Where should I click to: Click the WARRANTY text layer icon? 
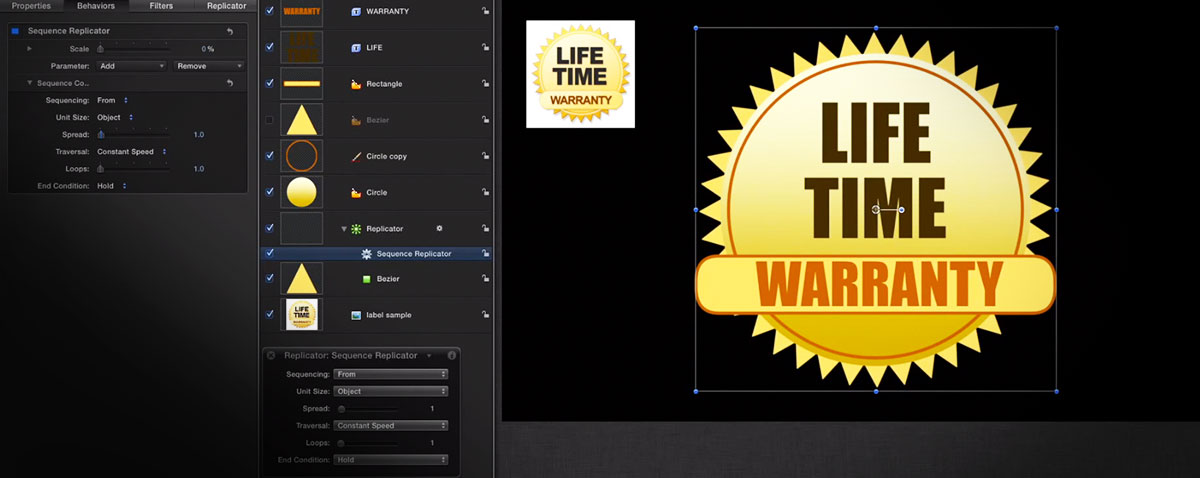point(357,12)
